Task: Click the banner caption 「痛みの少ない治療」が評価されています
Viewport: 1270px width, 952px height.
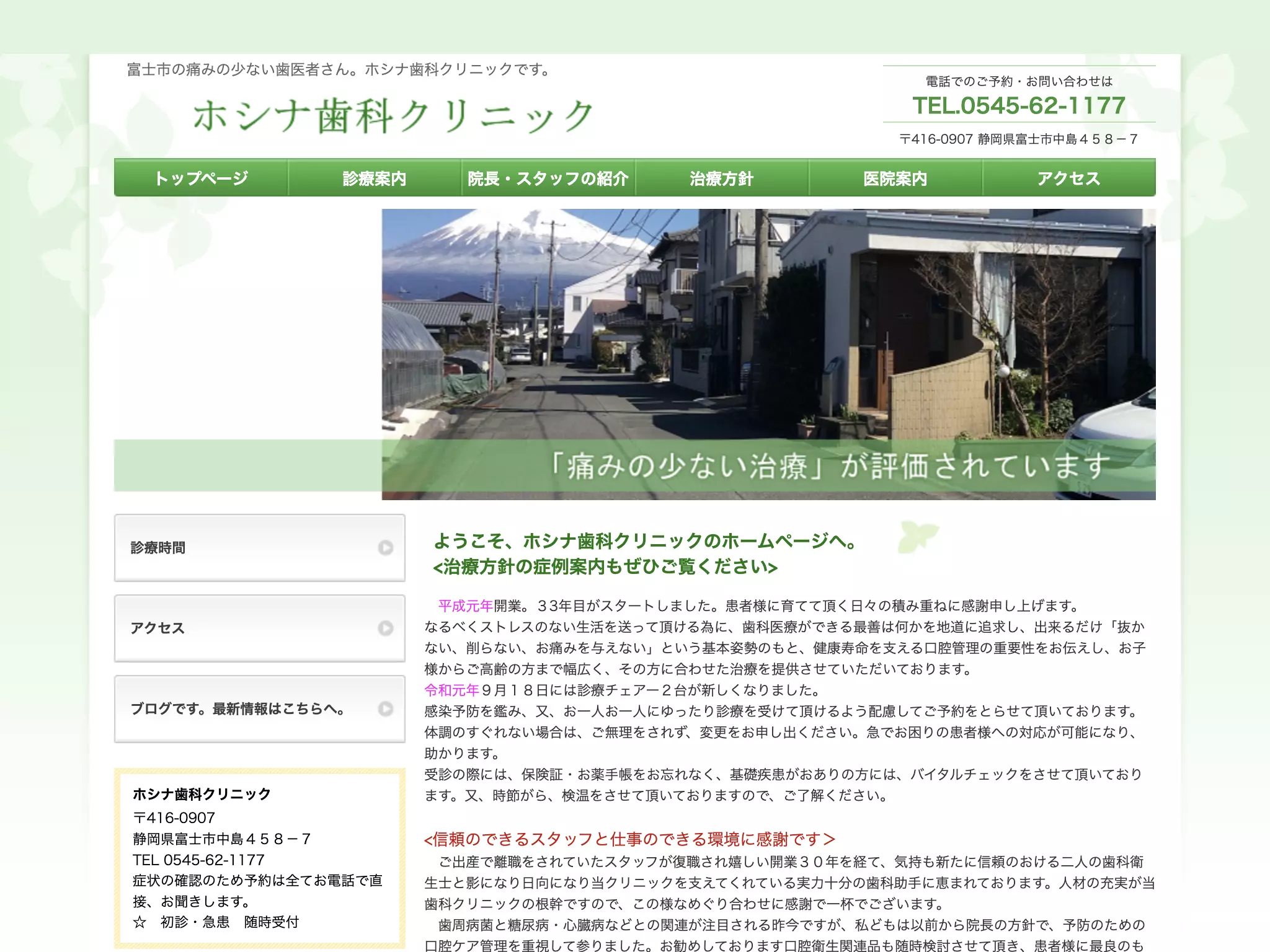Action: pyautogui.click(x=829, y=466)
